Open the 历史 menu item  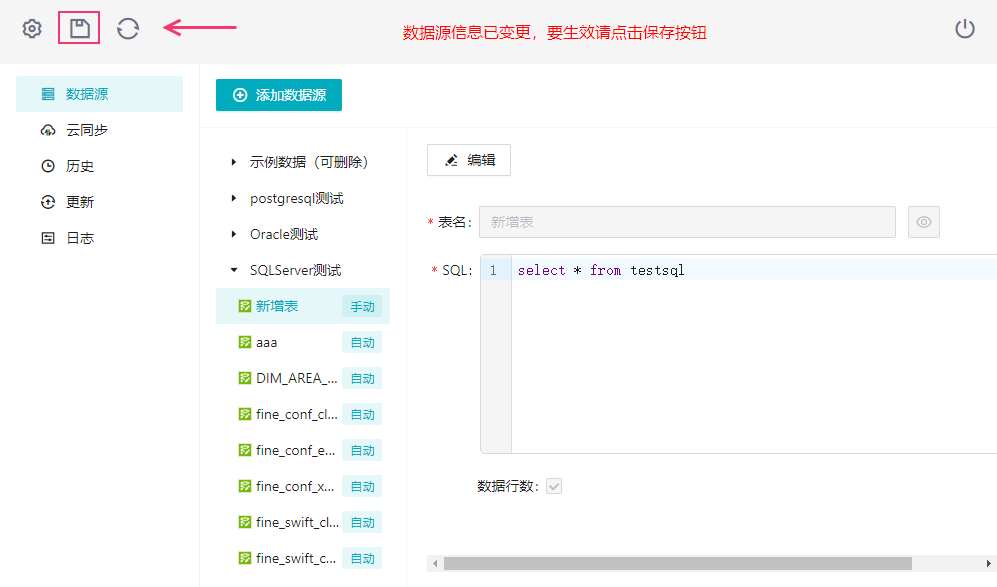[99, 166]
